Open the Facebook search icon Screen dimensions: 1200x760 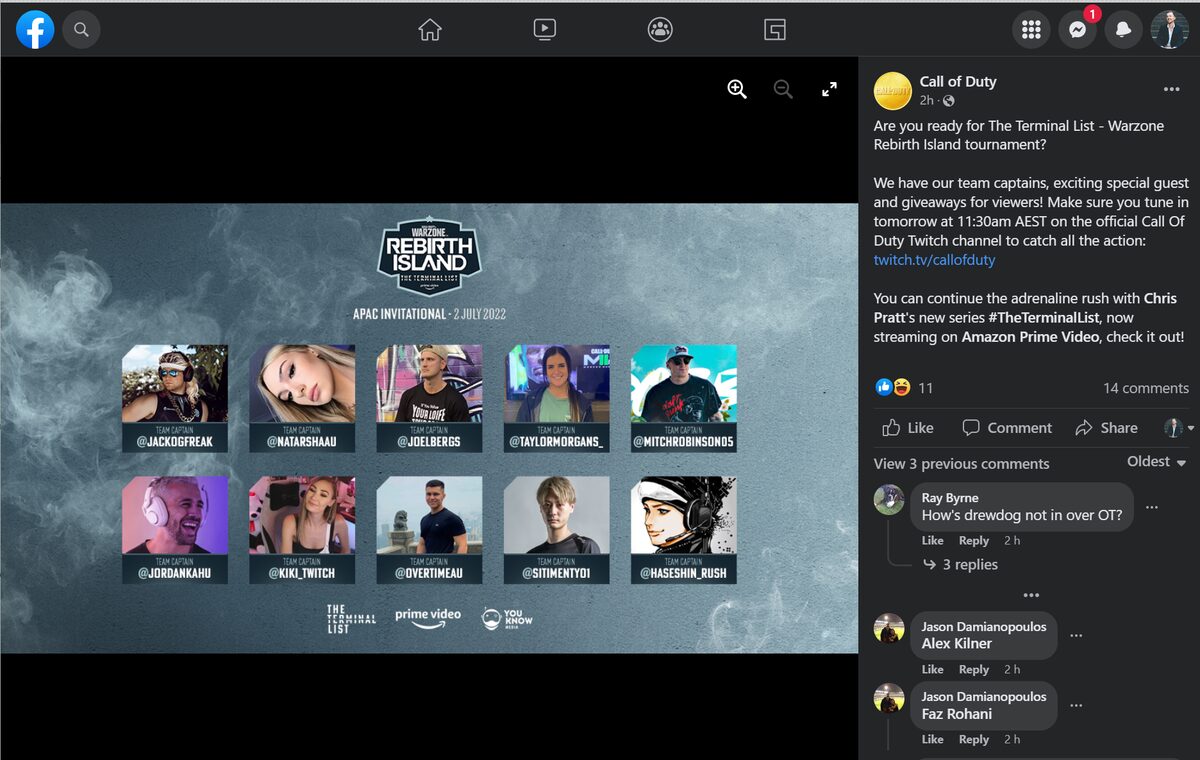[82, 30]
